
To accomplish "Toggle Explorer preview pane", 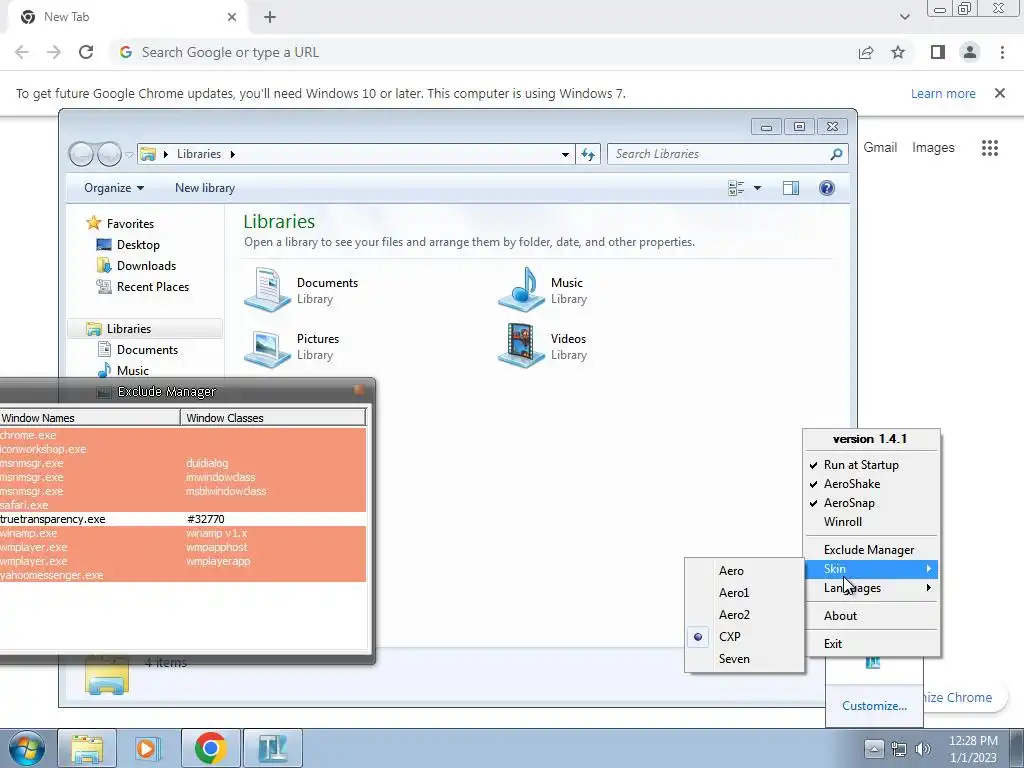I will click(x=790, y=188).
